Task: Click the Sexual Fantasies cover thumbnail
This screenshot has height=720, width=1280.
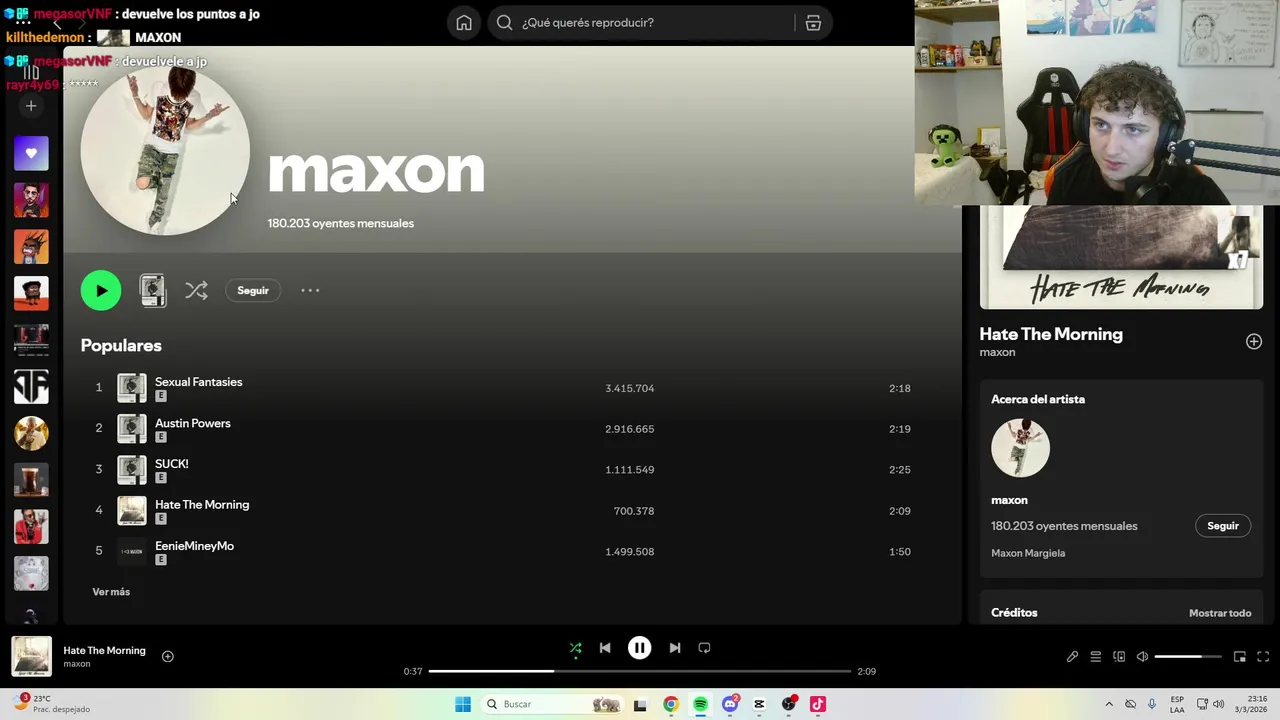Action: [x=132, y=388]
